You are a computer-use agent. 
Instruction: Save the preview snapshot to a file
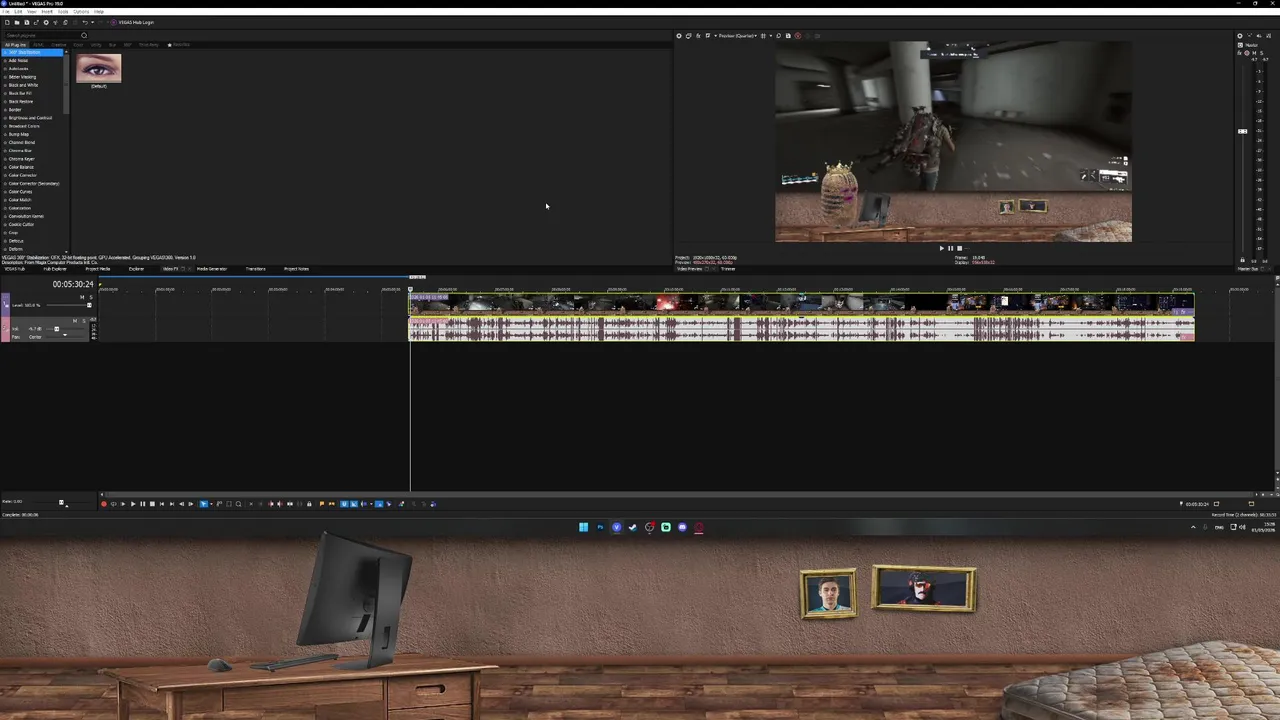(788, 36)
